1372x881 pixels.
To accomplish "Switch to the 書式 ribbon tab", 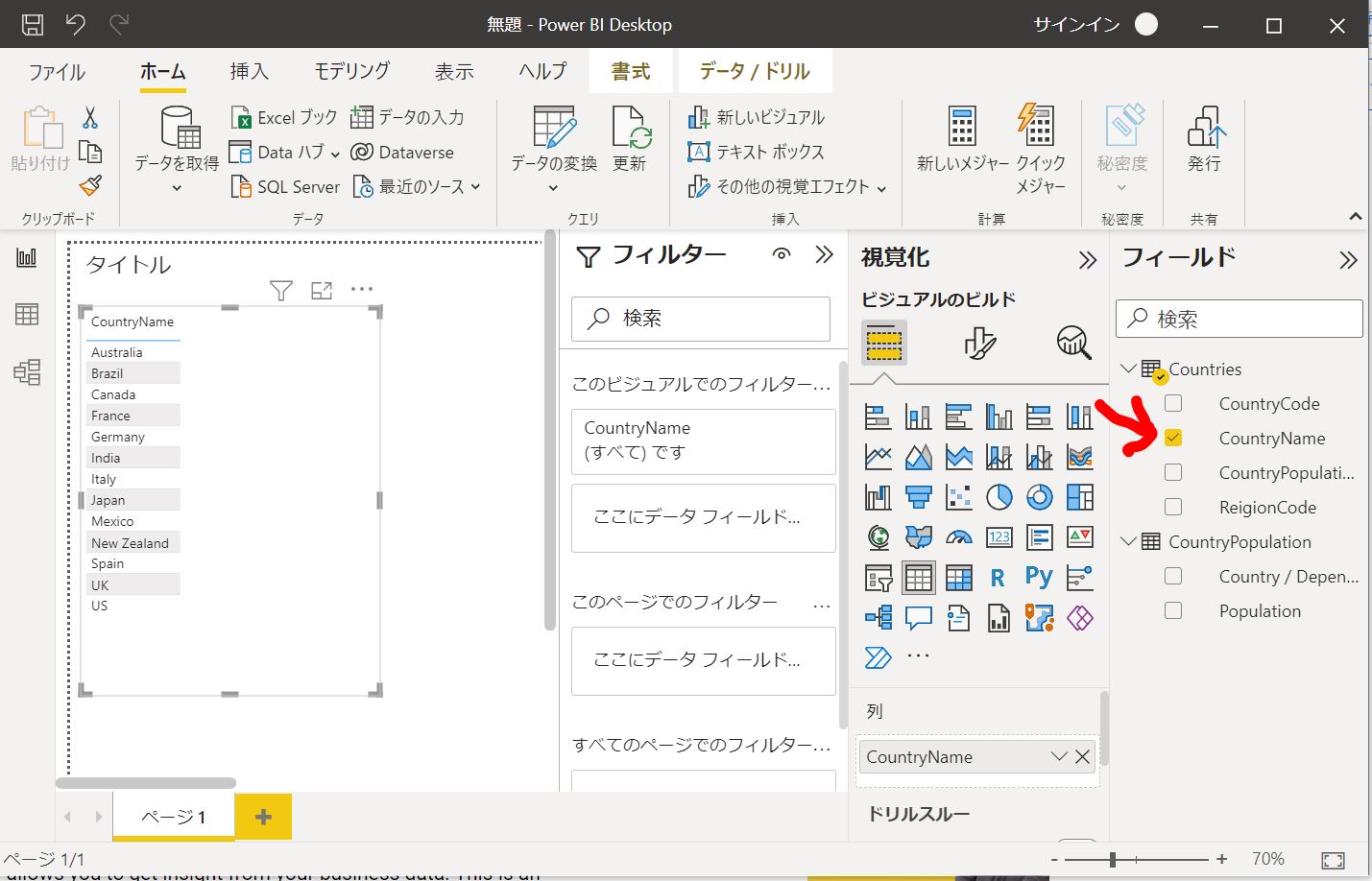I will click(x=631, y=72).
